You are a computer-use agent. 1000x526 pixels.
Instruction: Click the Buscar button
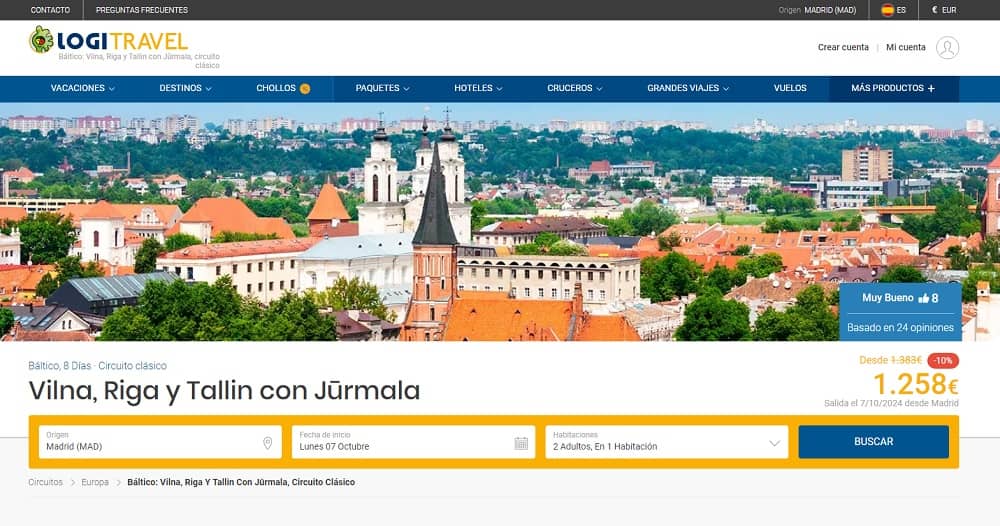(x=873, y=442)
